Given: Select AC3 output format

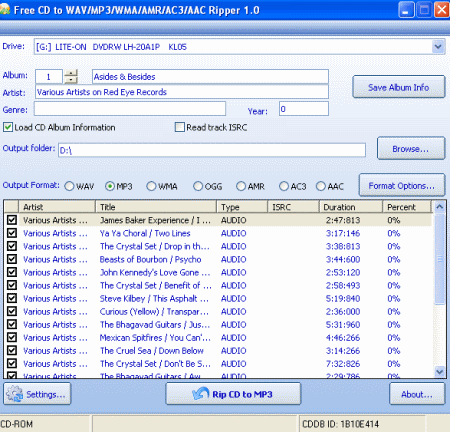Looking at the screenshot, I should click(284, 186).
